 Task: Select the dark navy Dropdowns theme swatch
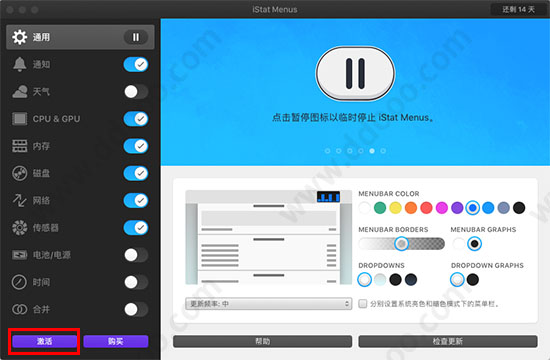[411, 280]
